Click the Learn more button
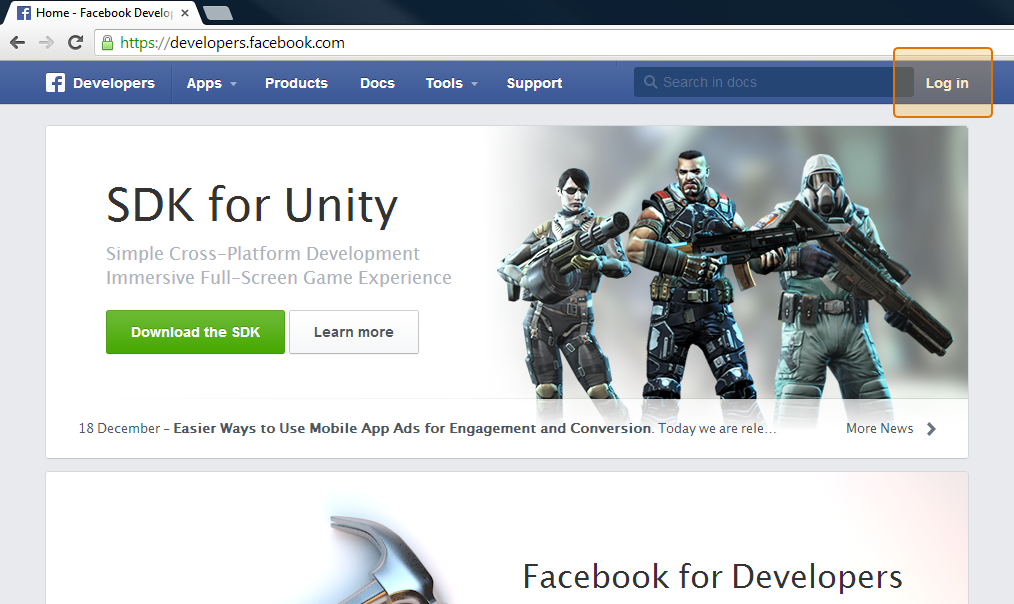The height and width of the screenshot is (604, 1014). click(354, 332)
